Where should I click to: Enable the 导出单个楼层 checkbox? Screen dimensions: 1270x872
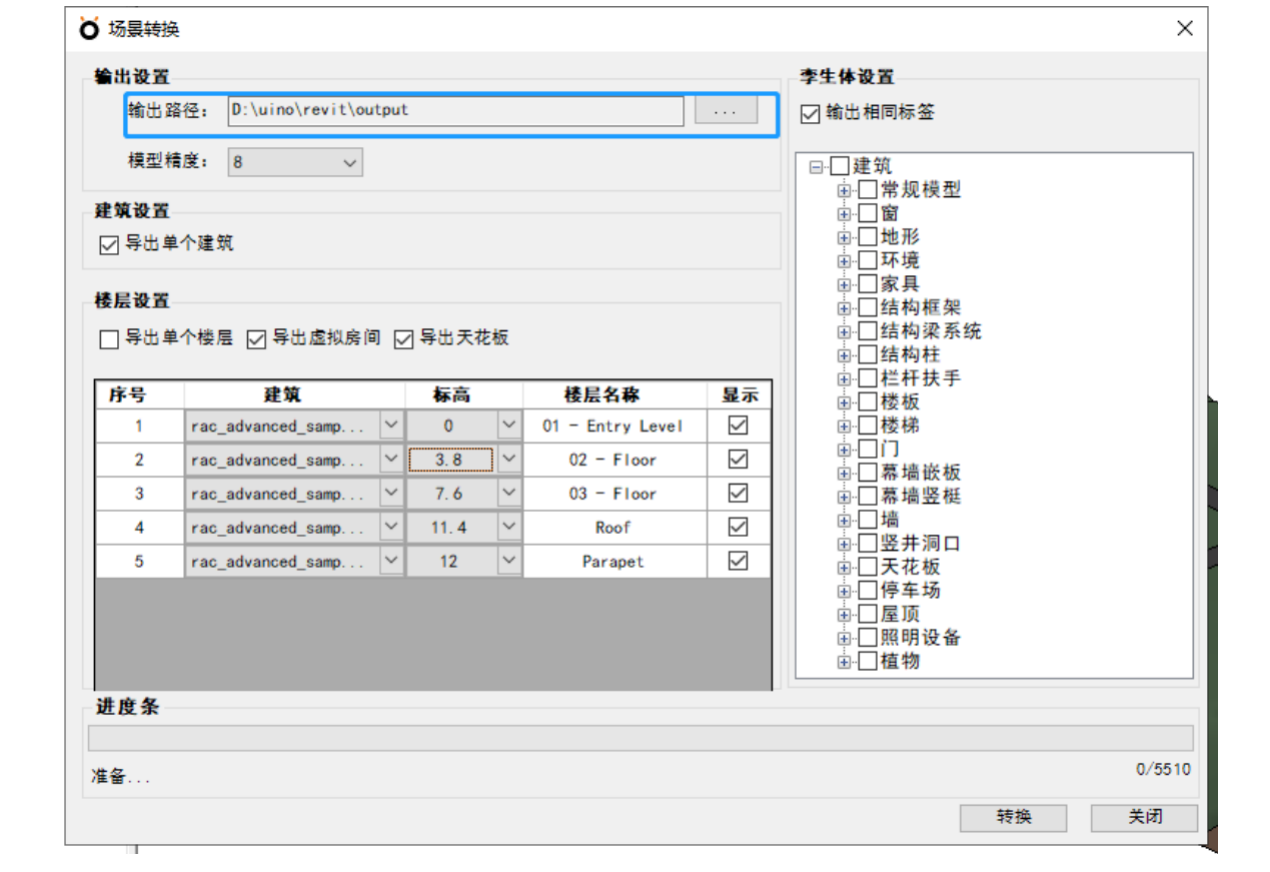(110, 340)
